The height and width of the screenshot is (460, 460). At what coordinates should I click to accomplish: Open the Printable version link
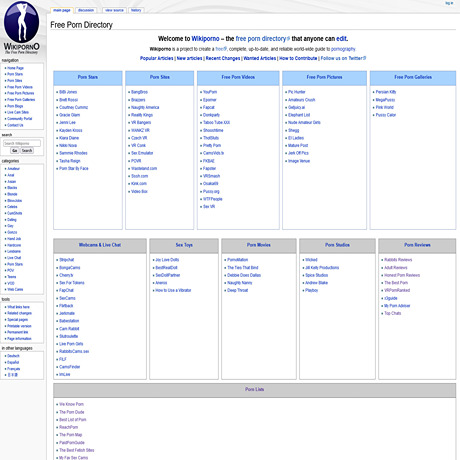[x=19, y=326]
